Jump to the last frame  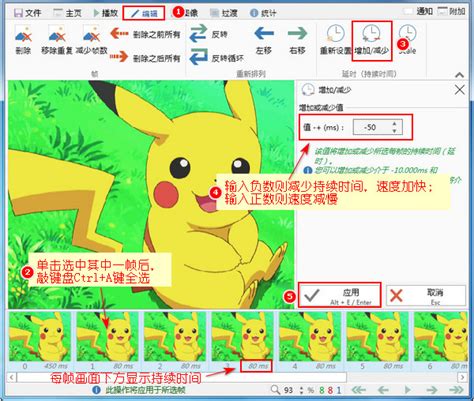[x=456, y=389]
